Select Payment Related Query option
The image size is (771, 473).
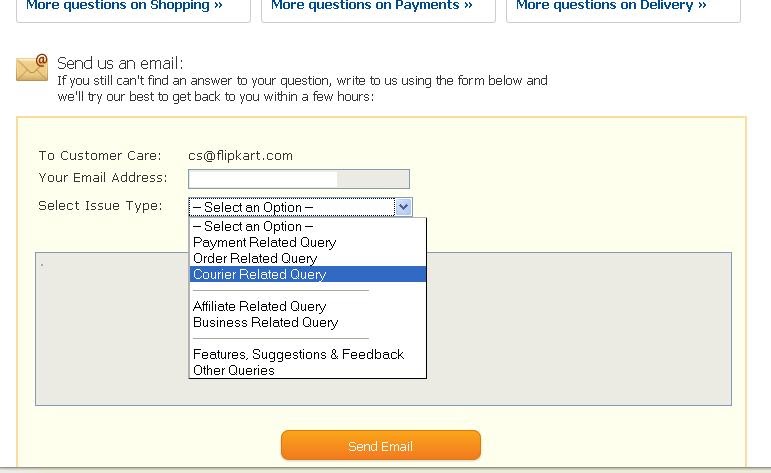(x=264, y=242)
